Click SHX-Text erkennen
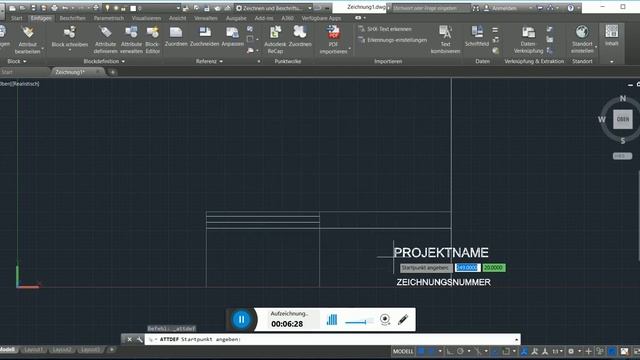 click(x=385, y=29)
